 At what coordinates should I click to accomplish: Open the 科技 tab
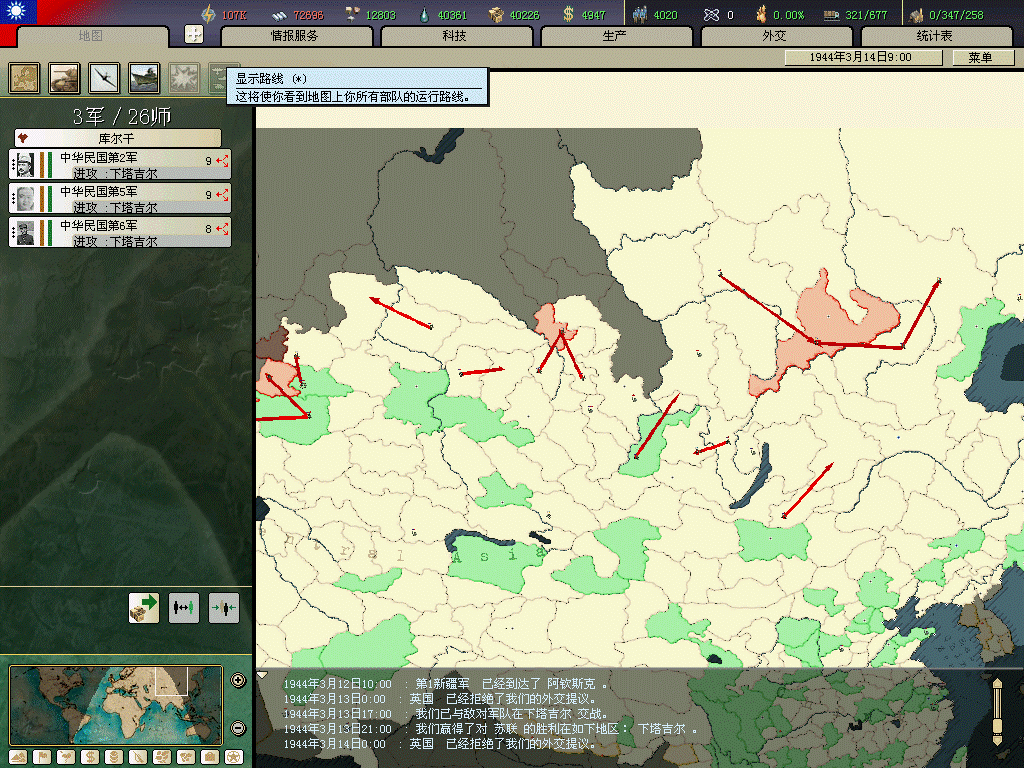[454, 36]
